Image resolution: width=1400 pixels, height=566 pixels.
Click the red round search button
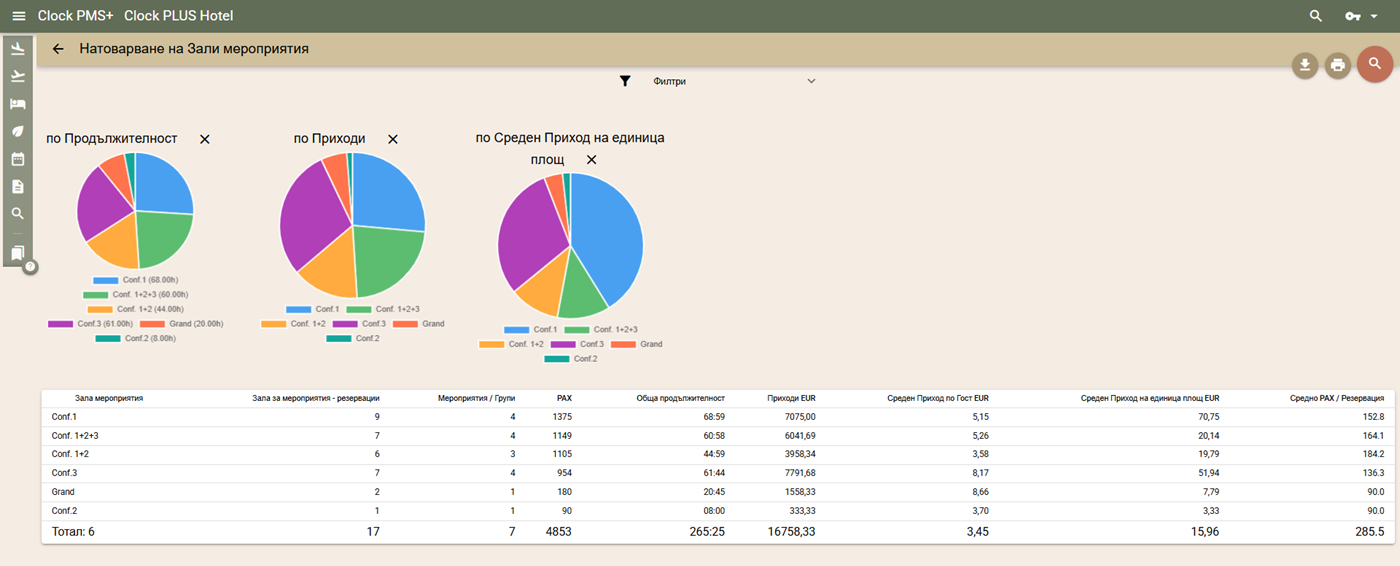point(1375,64)
